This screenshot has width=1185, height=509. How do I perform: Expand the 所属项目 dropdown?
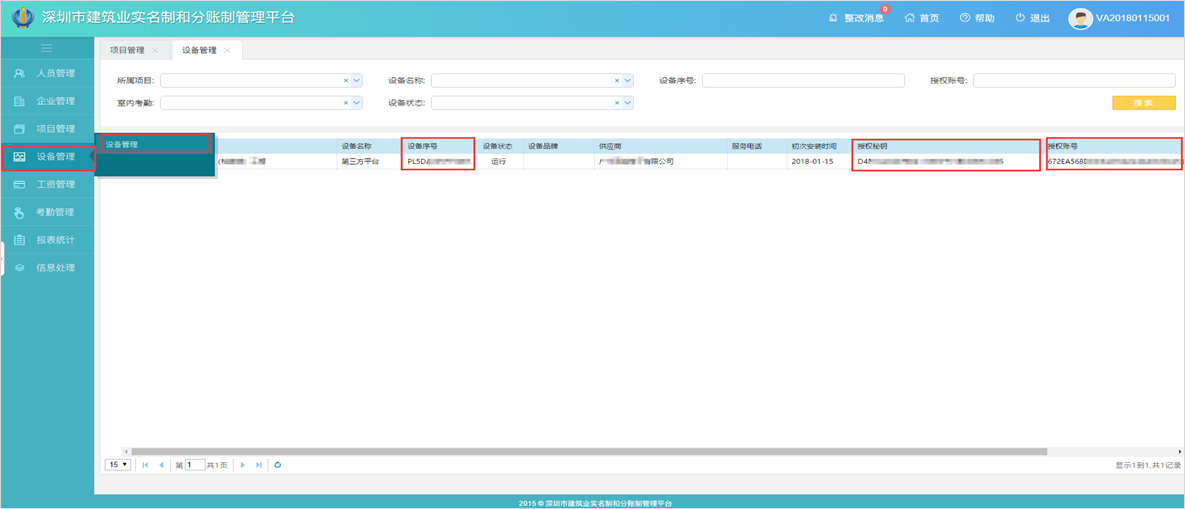click(x=357, y=81)
